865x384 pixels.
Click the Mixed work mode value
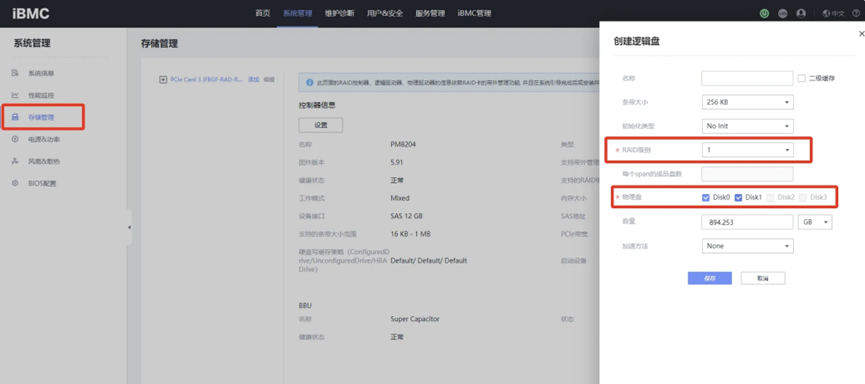click(x=400, y=198)
